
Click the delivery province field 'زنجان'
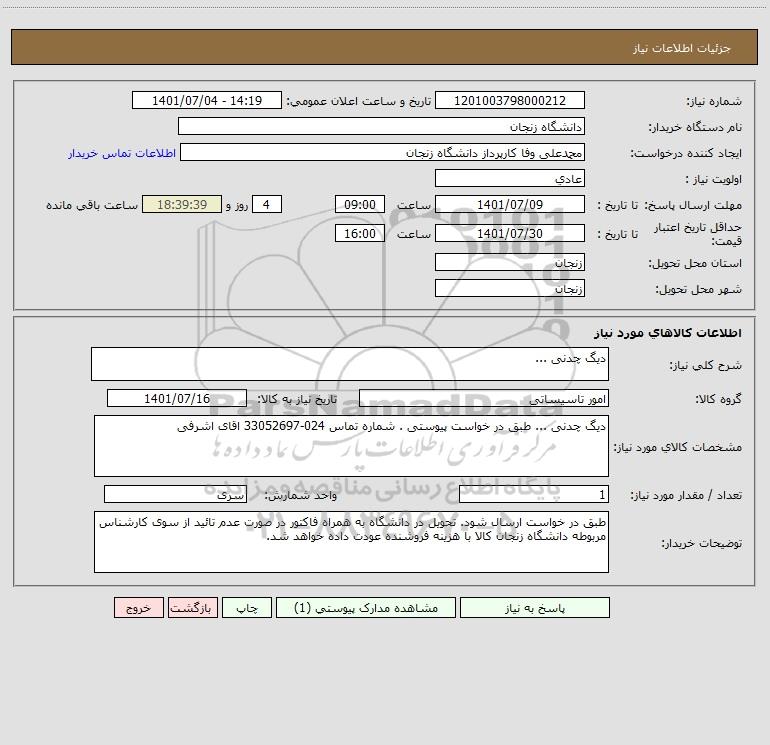(510, 262)
